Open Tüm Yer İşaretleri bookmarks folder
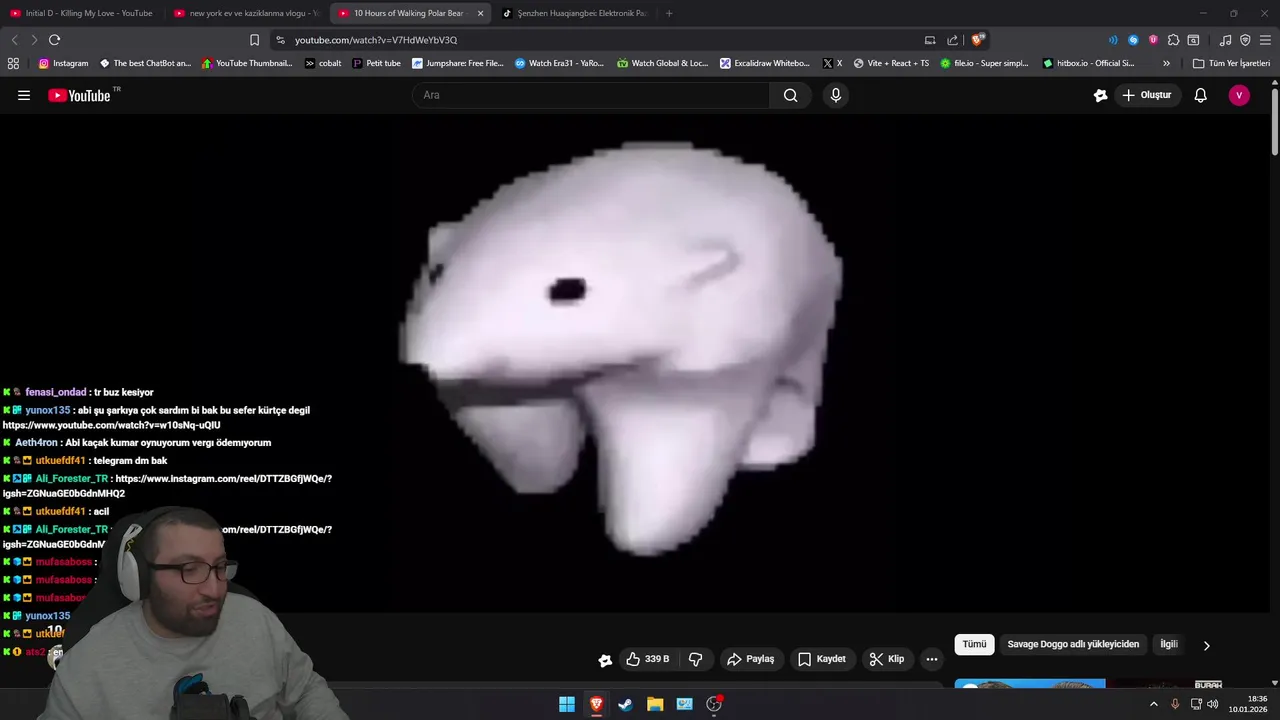Screen dimensions: 1280x720 click(x=1231, y=63)
